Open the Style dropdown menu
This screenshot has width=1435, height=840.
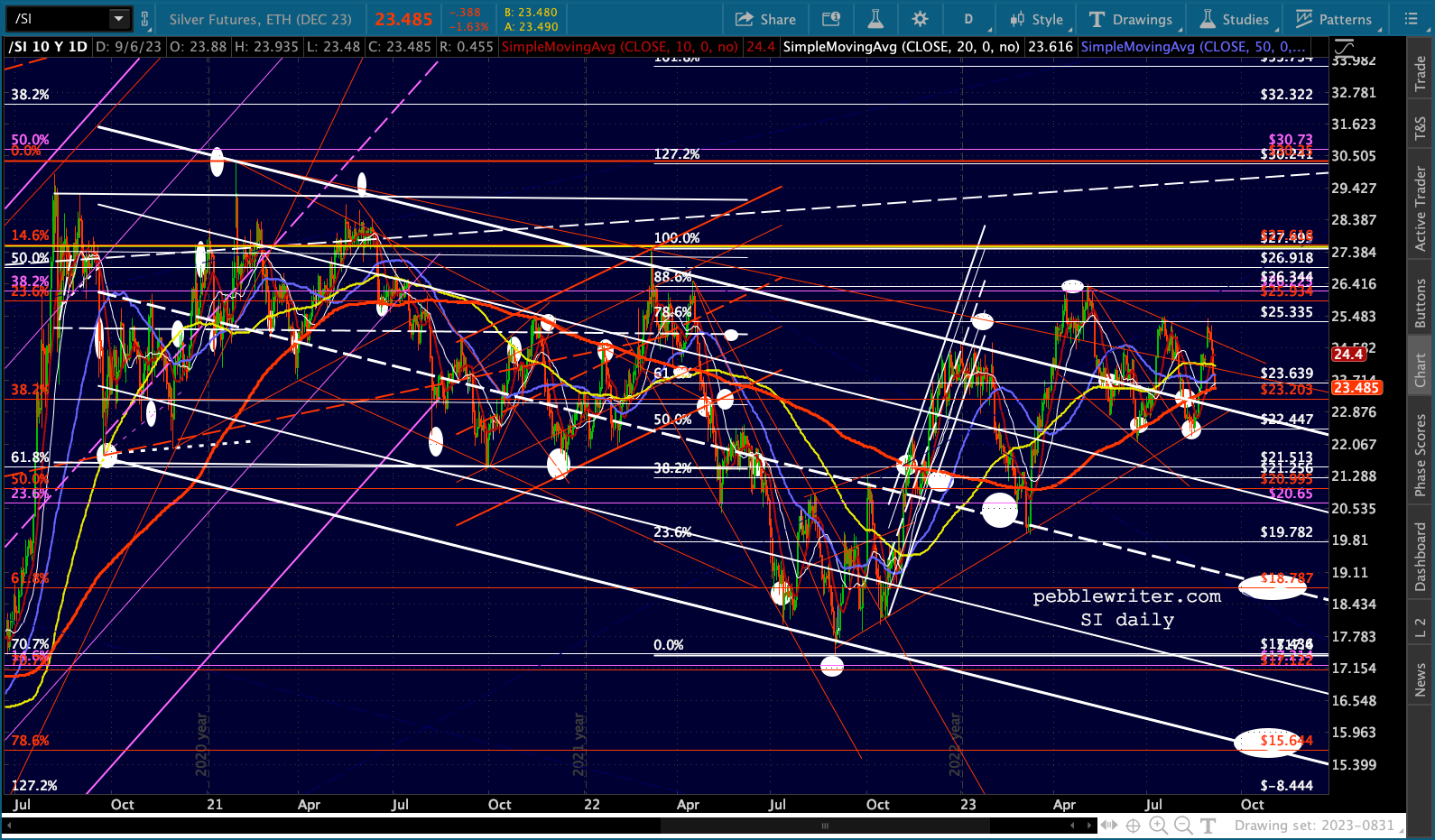1037,19
